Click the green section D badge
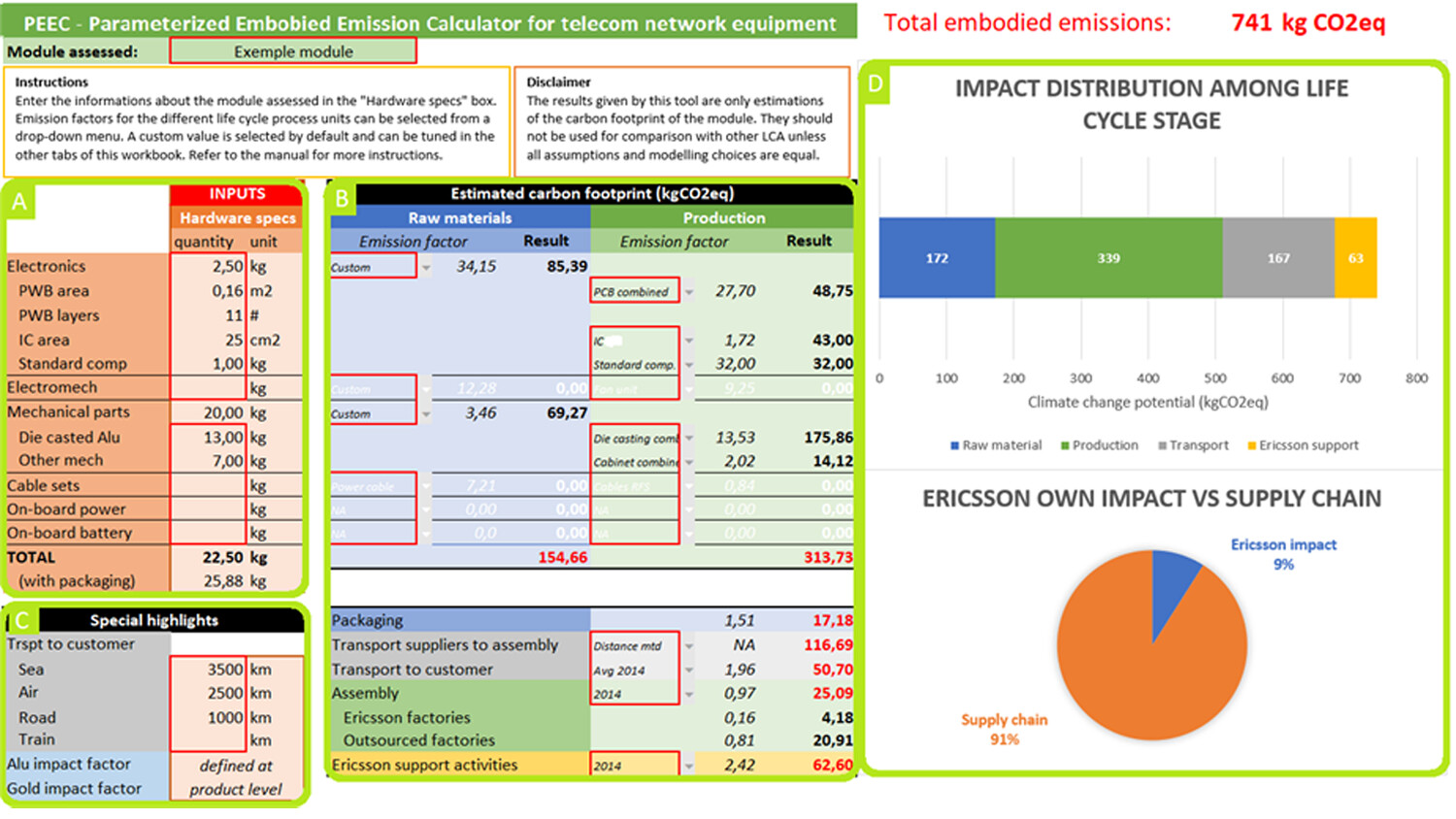 pyautogui.click(x=876, y=84)
